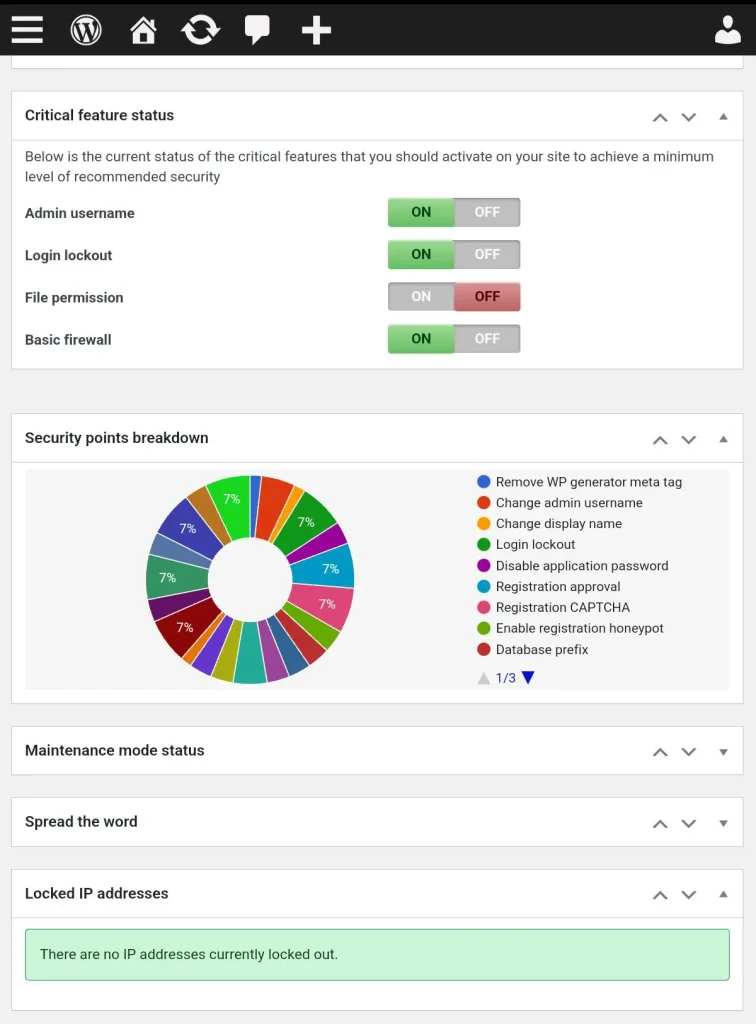The height and width of the screenshot is (1024, 756).
Task: Toggle the Basic firewall switch
Action: 454,339
